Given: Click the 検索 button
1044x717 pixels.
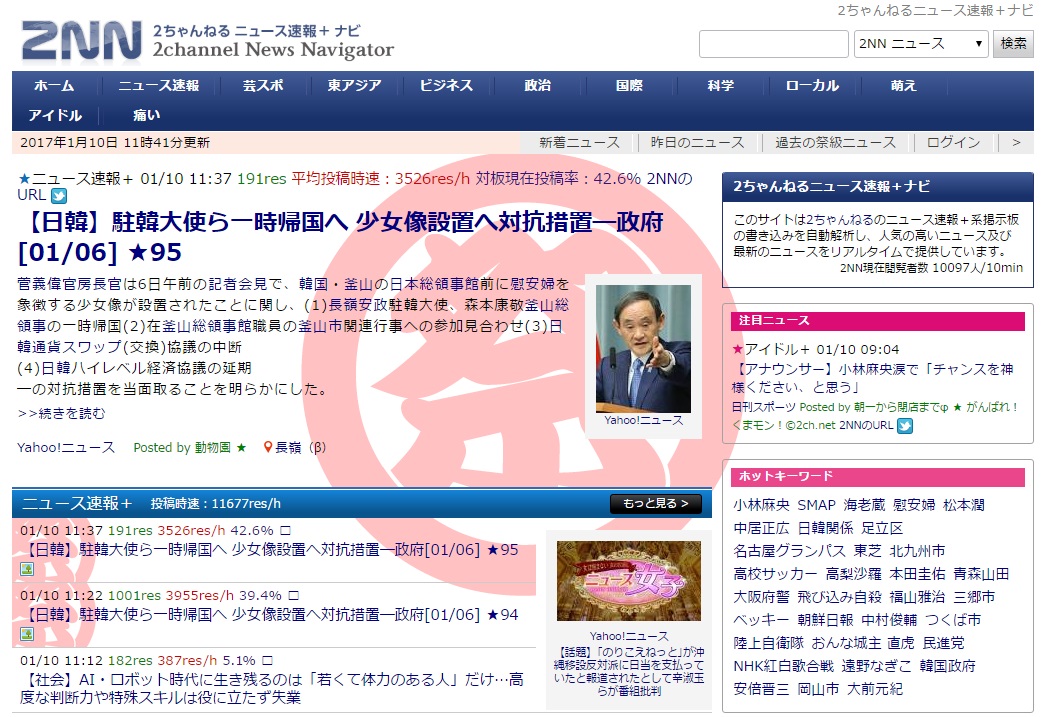Looking at the screenshot, I should 1013,44.
